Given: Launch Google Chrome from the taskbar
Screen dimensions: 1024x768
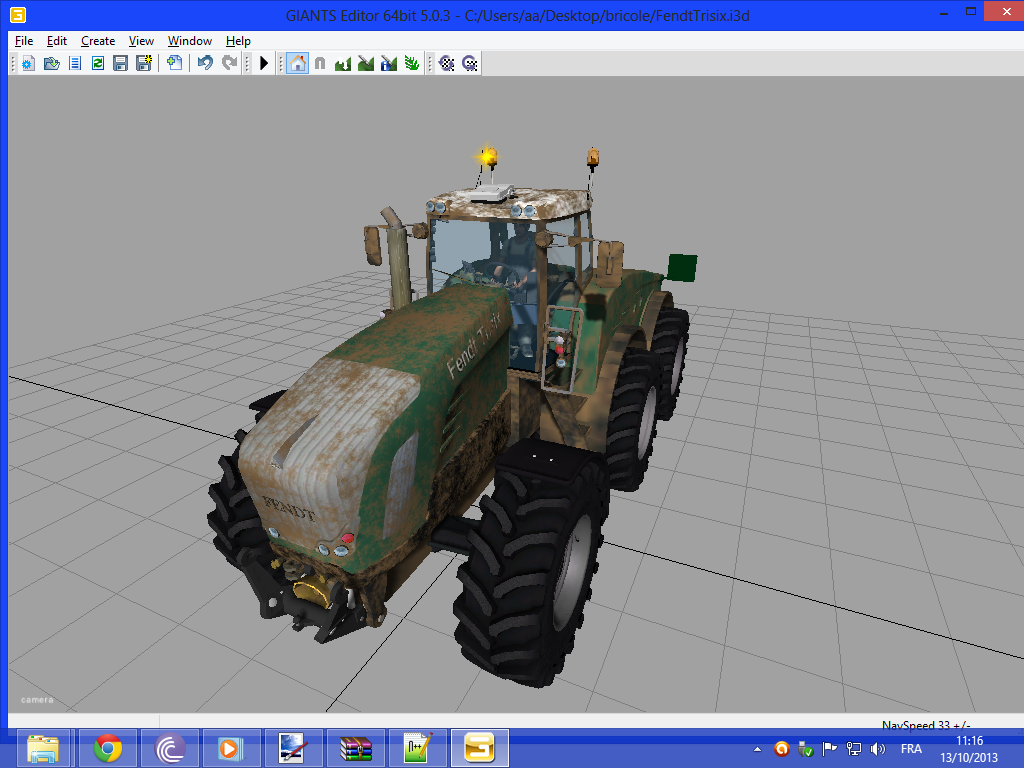Looking at the screenshot, I should [x=108, y=748].
